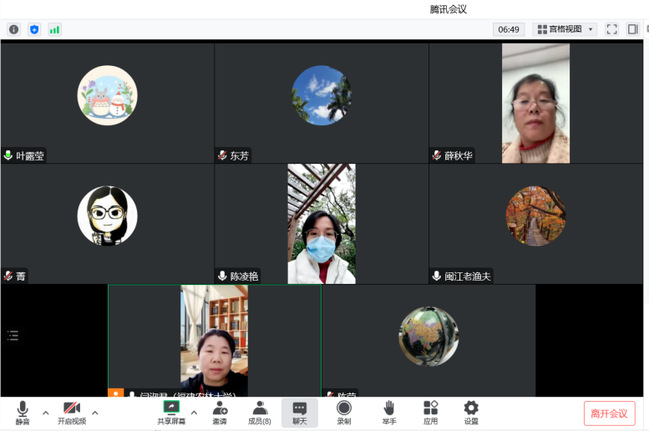Enter fullscreen mode via top-right icon

(x=612, y=30)
